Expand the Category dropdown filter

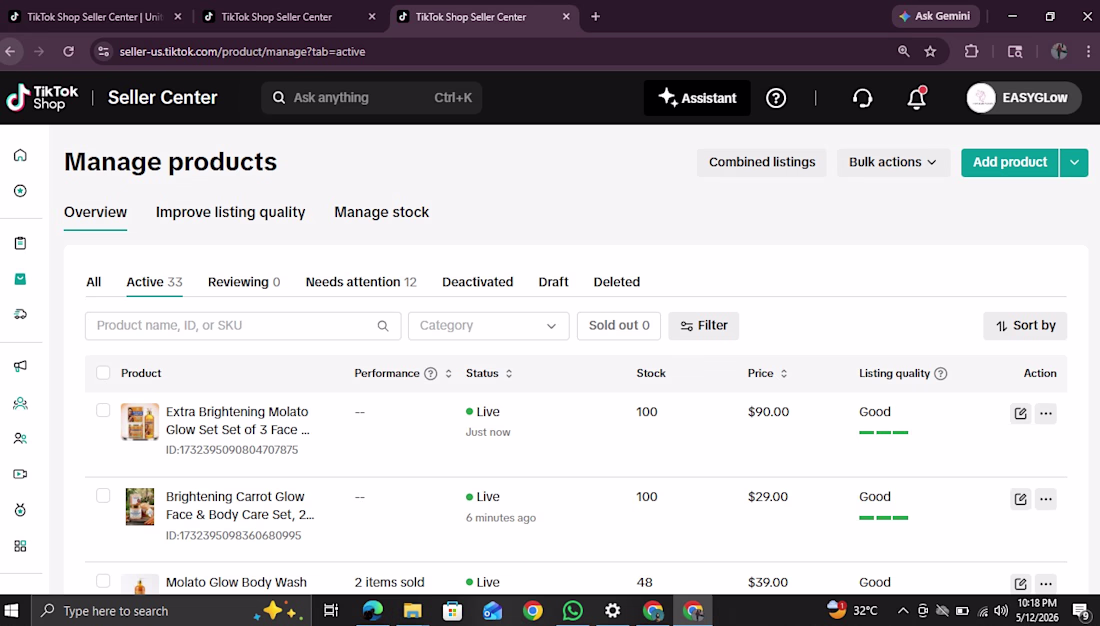click(x=488, y=326)
